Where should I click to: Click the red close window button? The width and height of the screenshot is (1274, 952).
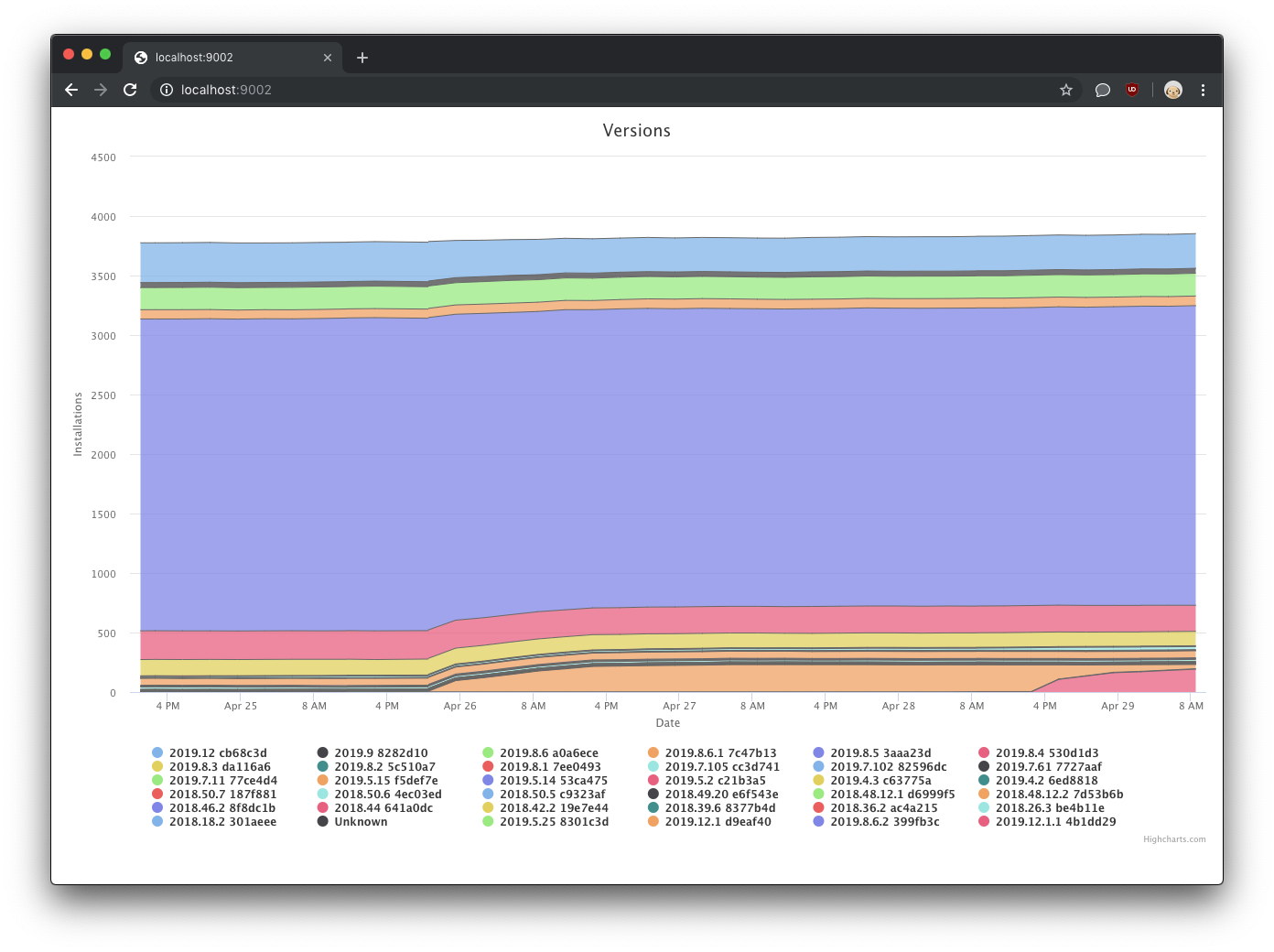pos(69,54)
